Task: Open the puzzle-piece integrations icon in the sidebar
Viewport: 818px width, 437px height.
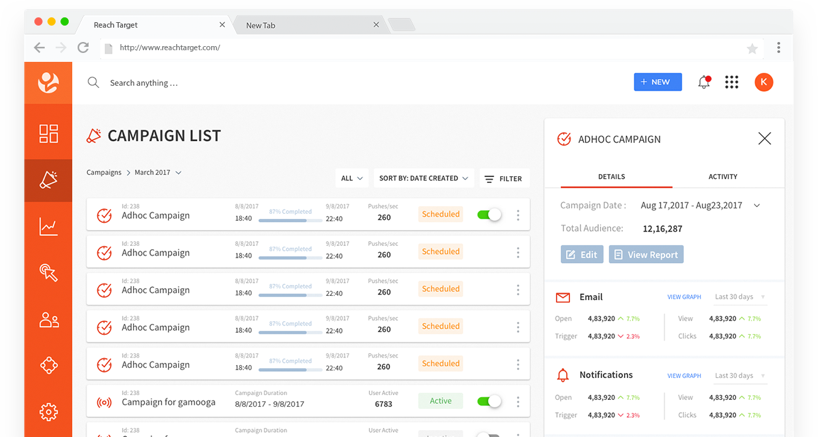Action: [x=49, y=365]
